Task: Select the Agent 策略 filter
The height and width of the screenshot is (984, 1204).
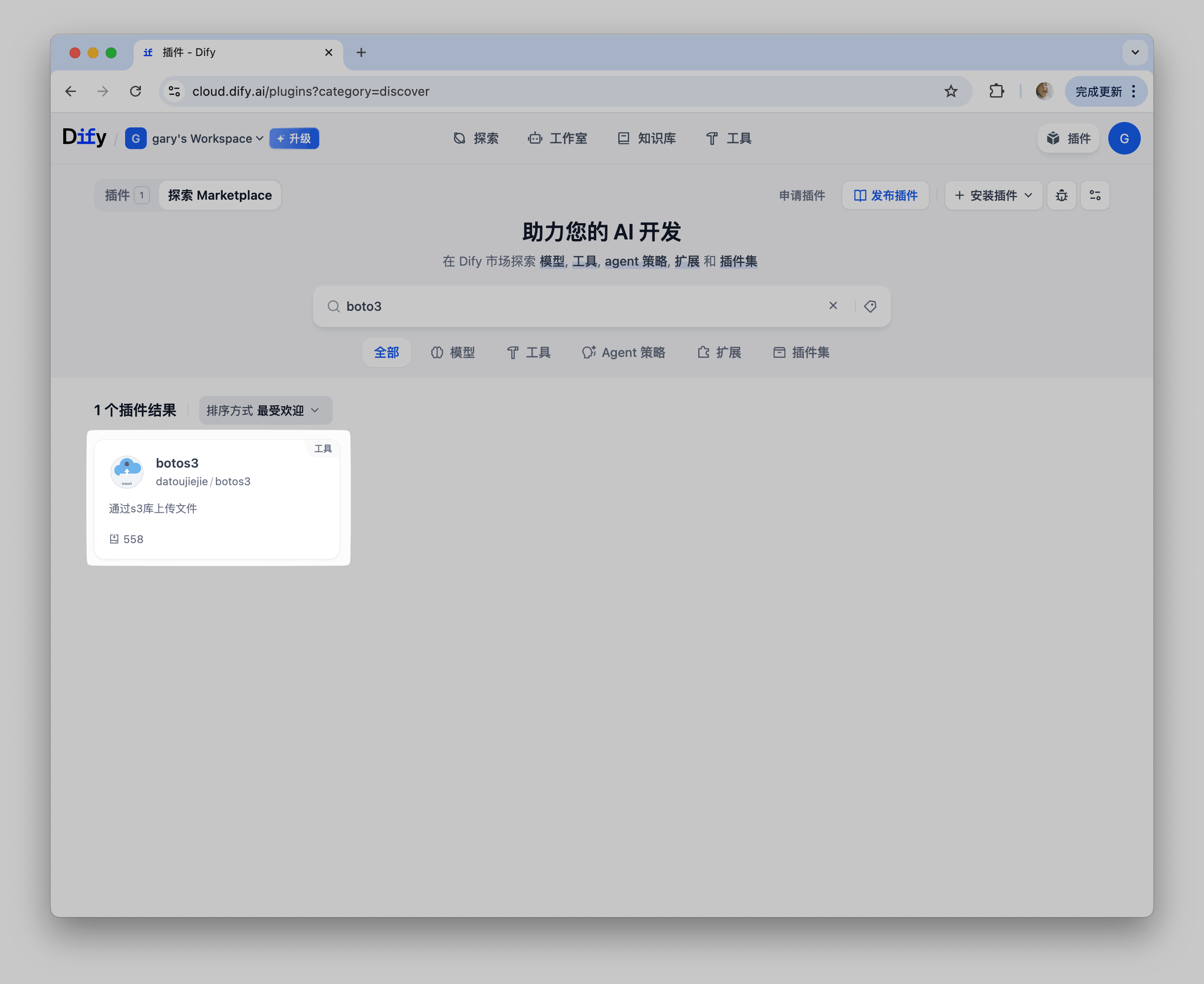Action: (624, 352)
